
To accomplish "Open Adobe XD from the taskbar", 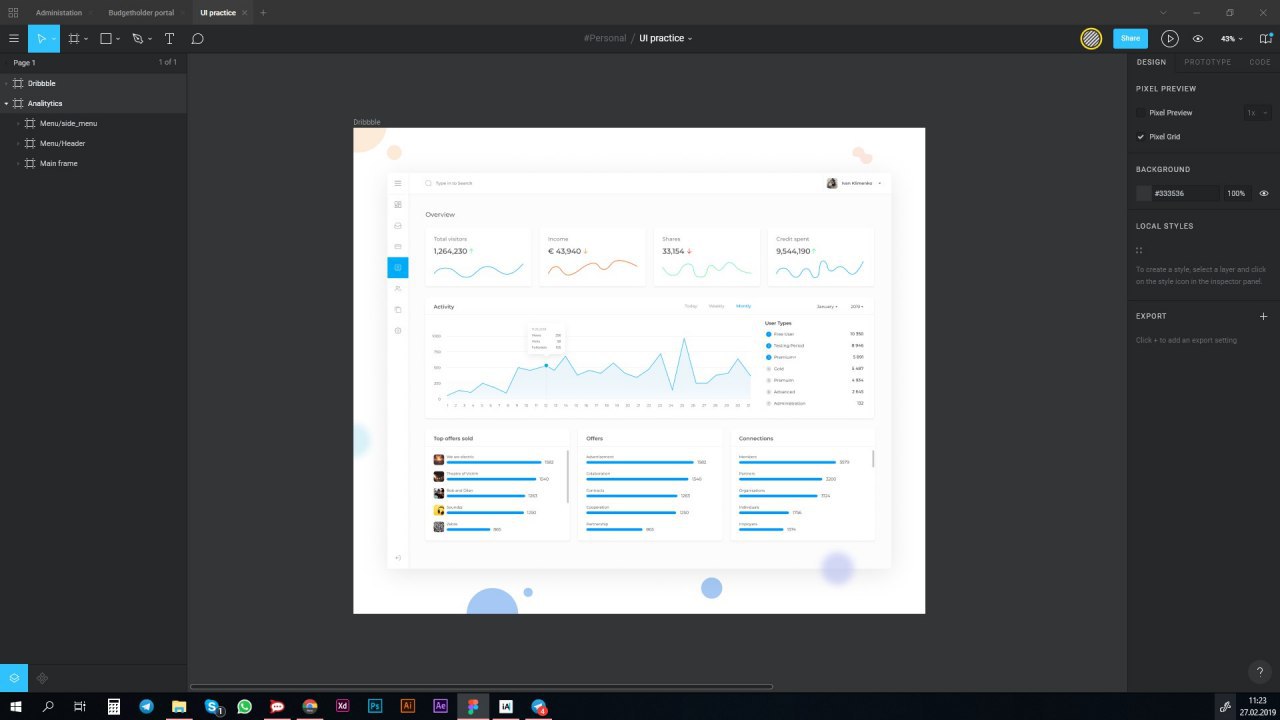I will 343,706.
